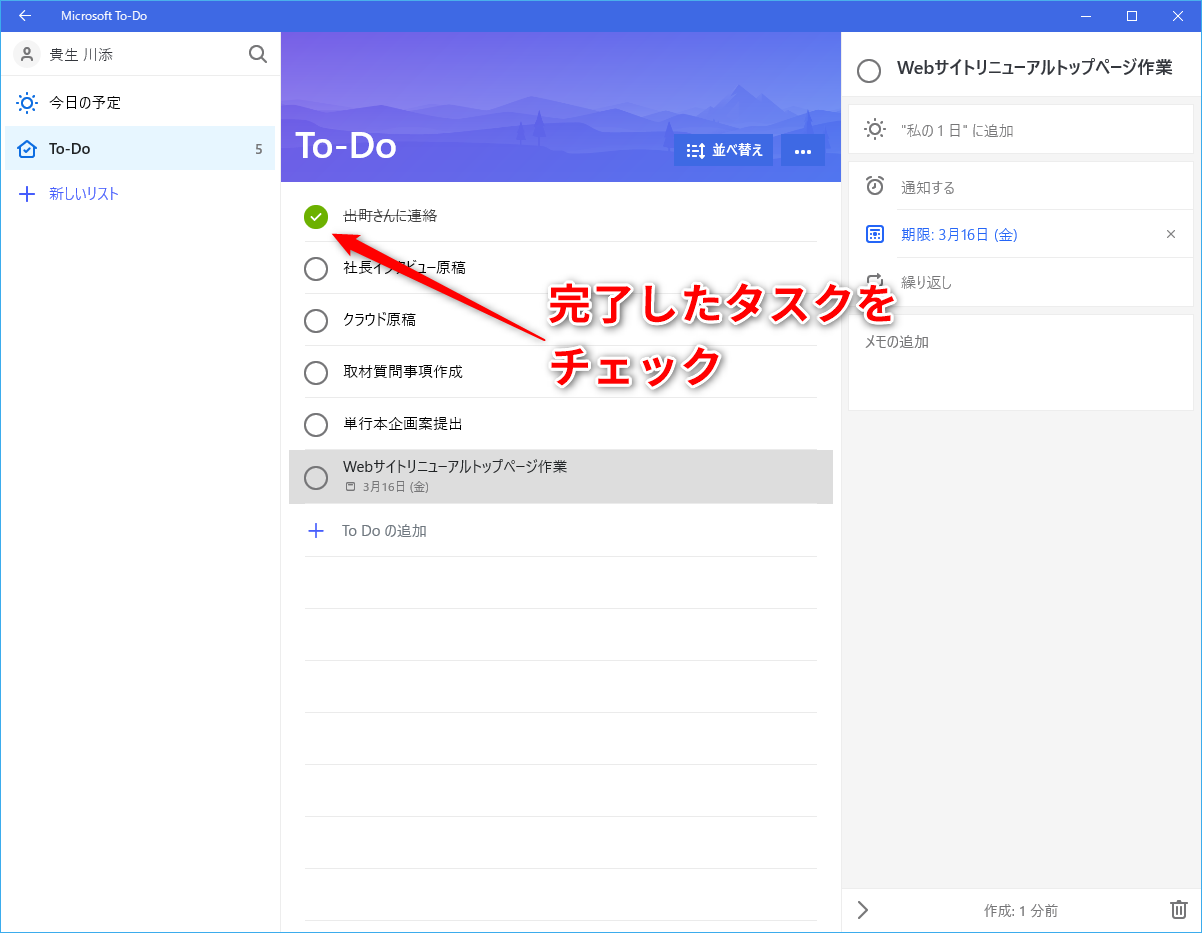
Task: Click the To-Do home icon in sidebar
Action: tap(27, 149)
